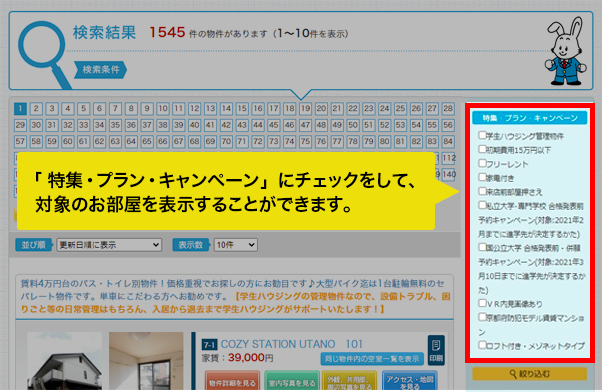602x392 pixels.
Task: Open the 10件 display count dropdown
Action: [235, 245]
